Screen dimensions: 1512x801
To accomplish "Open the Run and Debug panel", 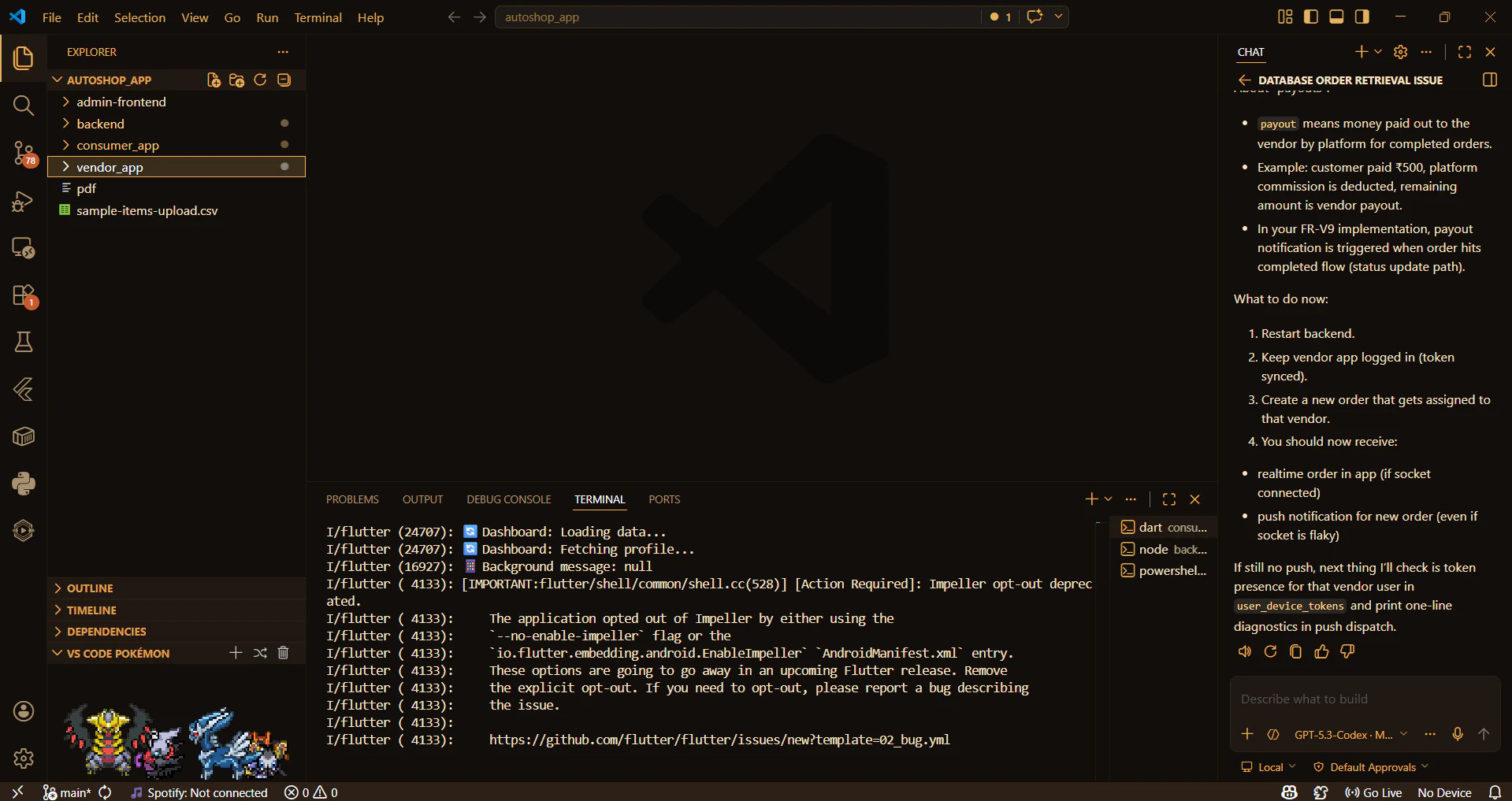I will coord(24,201).
